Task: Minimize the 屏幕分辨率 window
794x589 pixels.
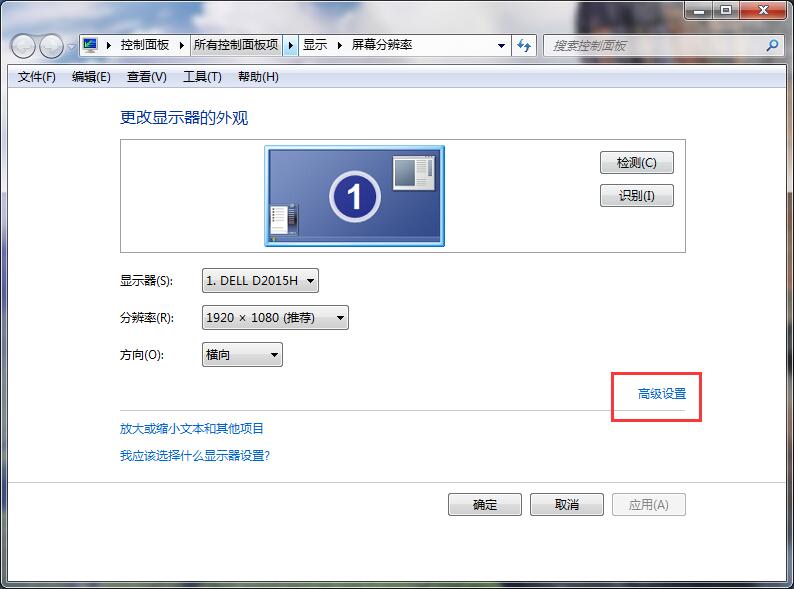Action: click(x=699, y=10)
